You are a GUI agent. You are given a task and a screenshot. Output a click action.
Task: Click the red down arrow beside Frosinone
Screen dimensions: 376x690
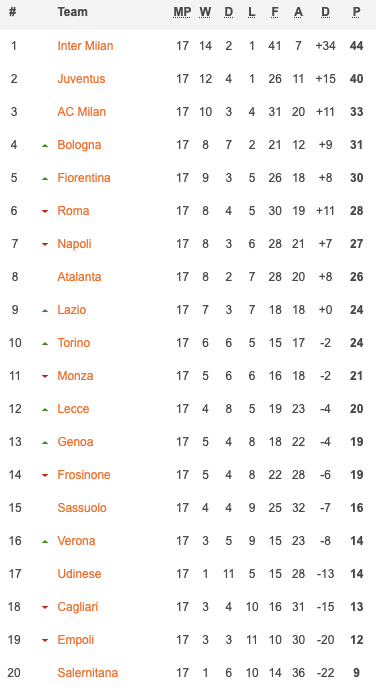click(45, 475)
